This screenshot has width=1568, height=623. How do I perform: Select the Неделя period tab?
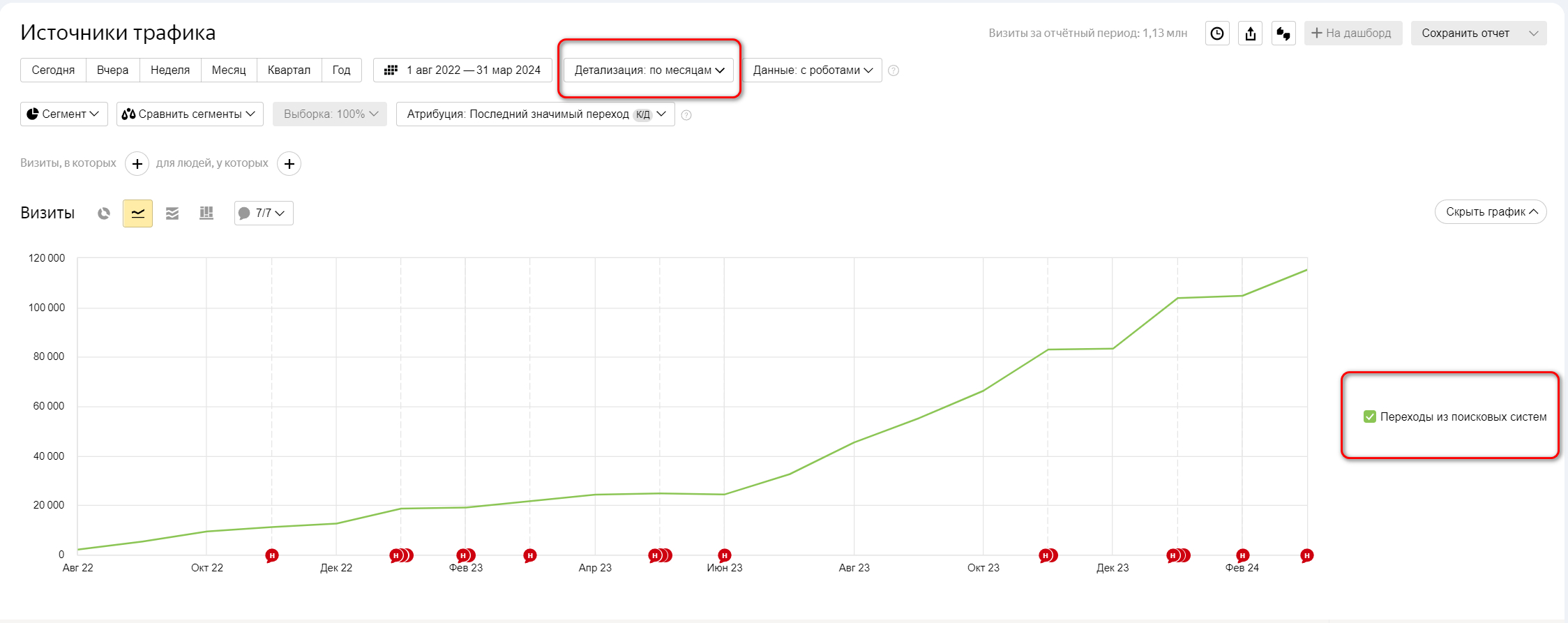170,70
